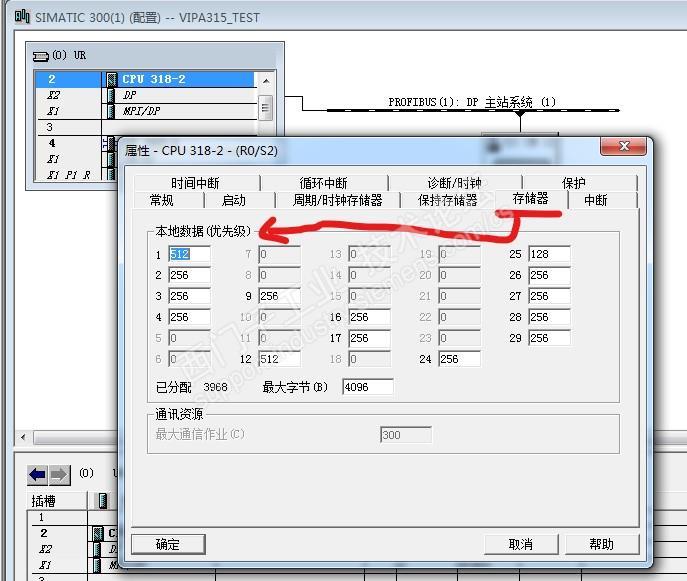Open the 循环中断 tab

tap(323, 183)
